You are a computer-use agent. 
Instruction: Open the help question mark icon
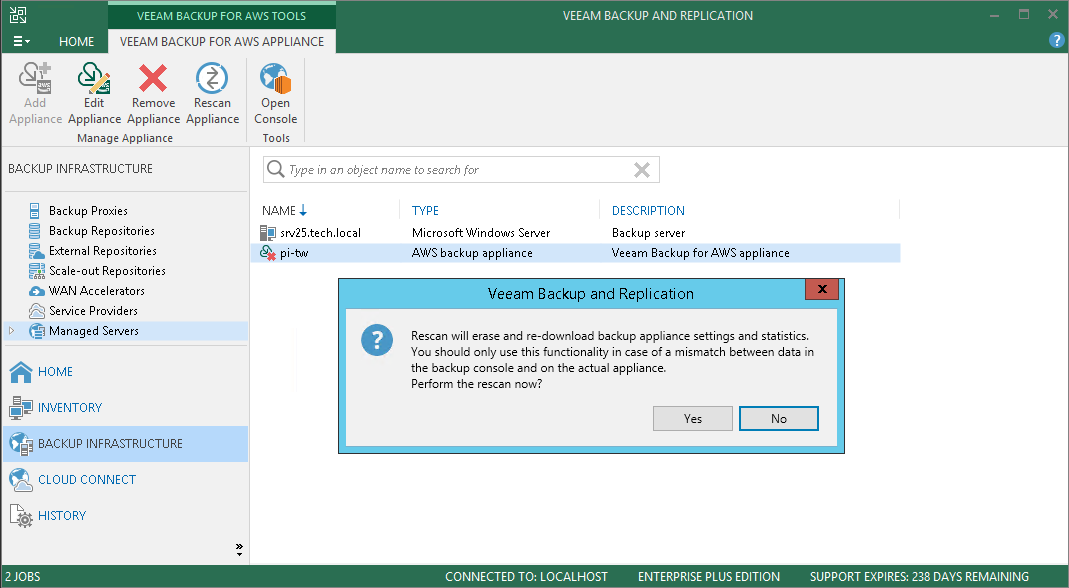click(1056, 41)
